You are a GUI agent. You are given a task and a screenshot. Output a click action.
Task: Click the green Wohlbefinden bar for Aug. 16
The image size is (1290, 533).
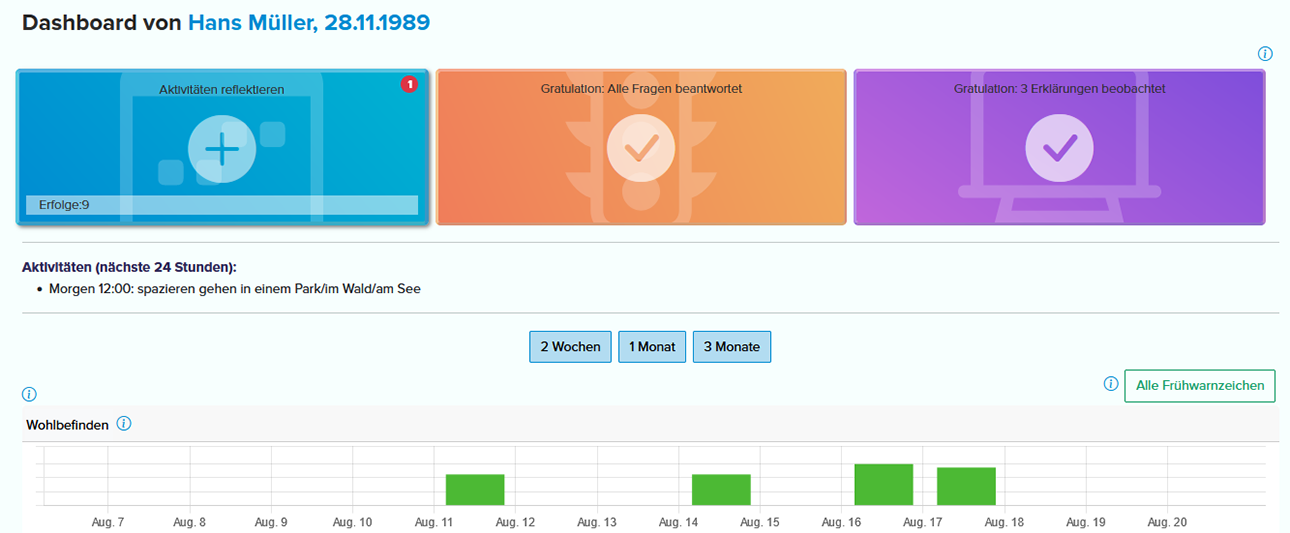pos(883,484)
